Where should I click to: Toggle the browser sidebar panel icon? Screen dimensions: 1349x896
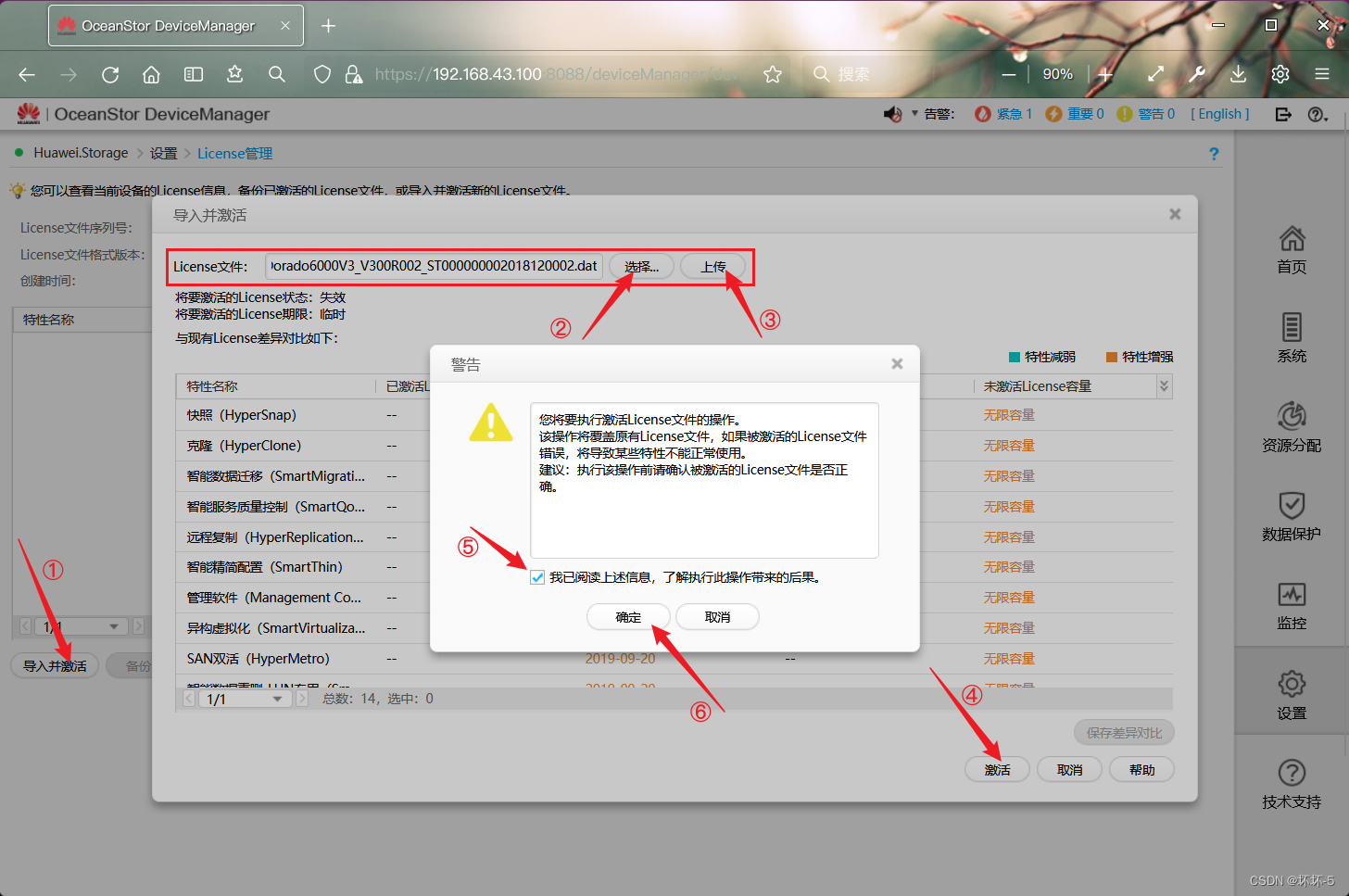(x=194, y=74)
